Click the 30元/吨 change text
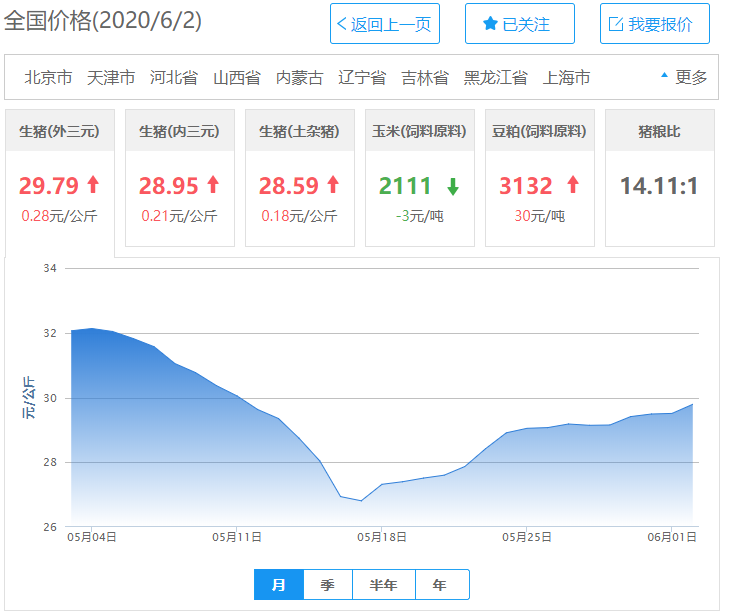 coord(539,216)
